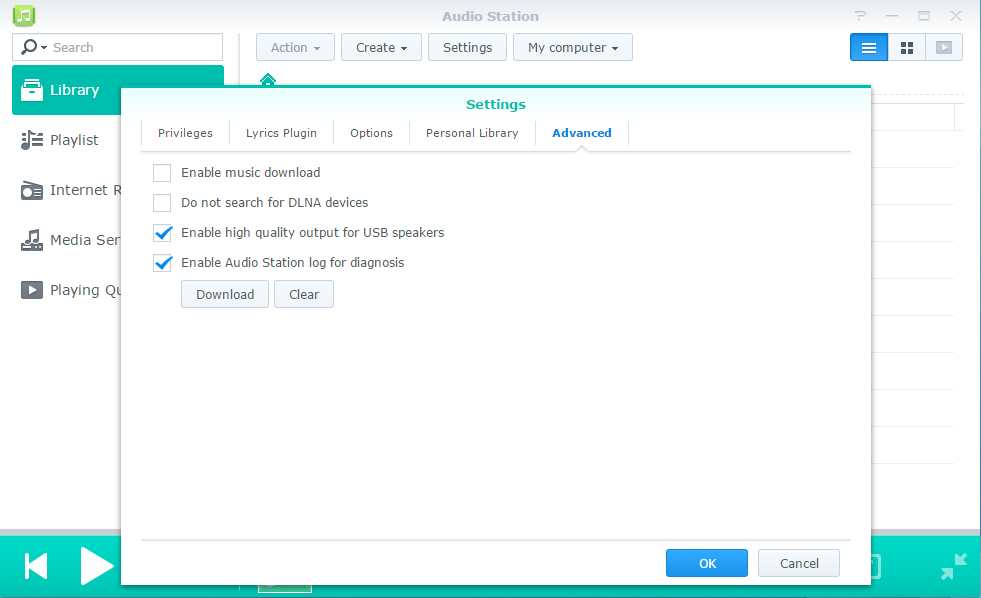Switch to the Privileges tab
Viewport: 981px width, 598px height.
[185, 133]
